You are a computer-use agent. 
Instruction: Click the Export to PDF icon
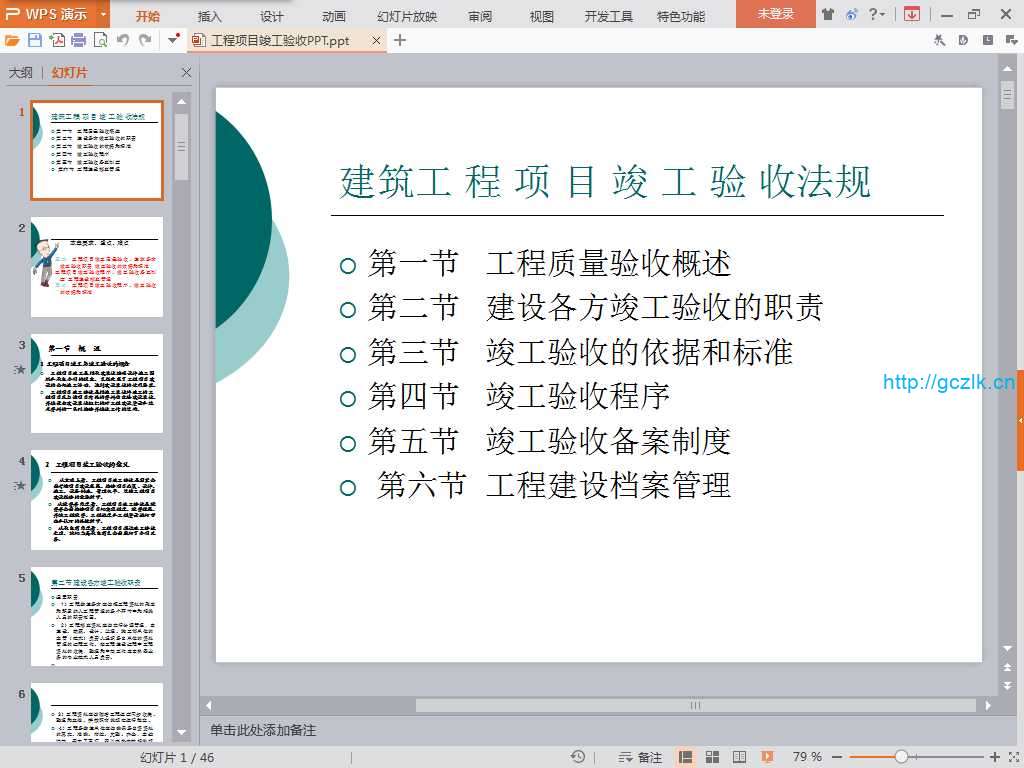(57, 40)
